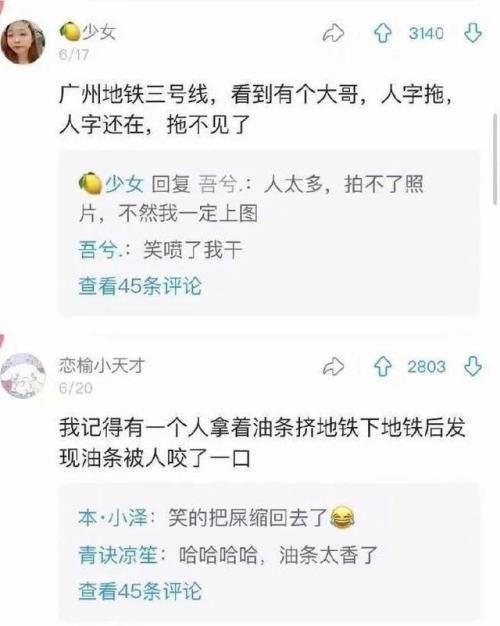Open 少女 name inside nested reply

pyautogui.click(x=124, y=184)
